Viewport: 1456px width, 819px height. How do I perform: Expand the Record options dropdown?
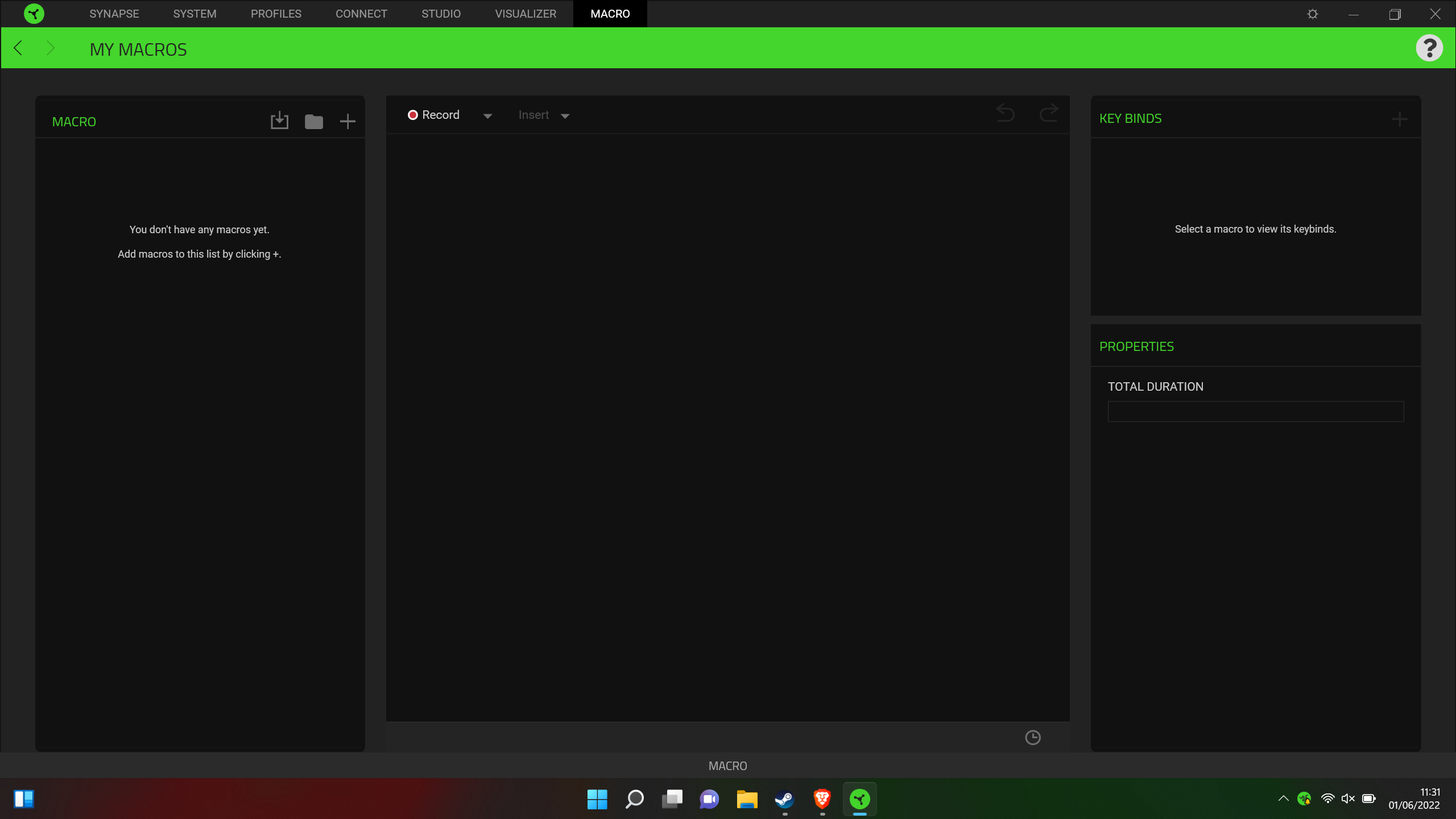487,115
